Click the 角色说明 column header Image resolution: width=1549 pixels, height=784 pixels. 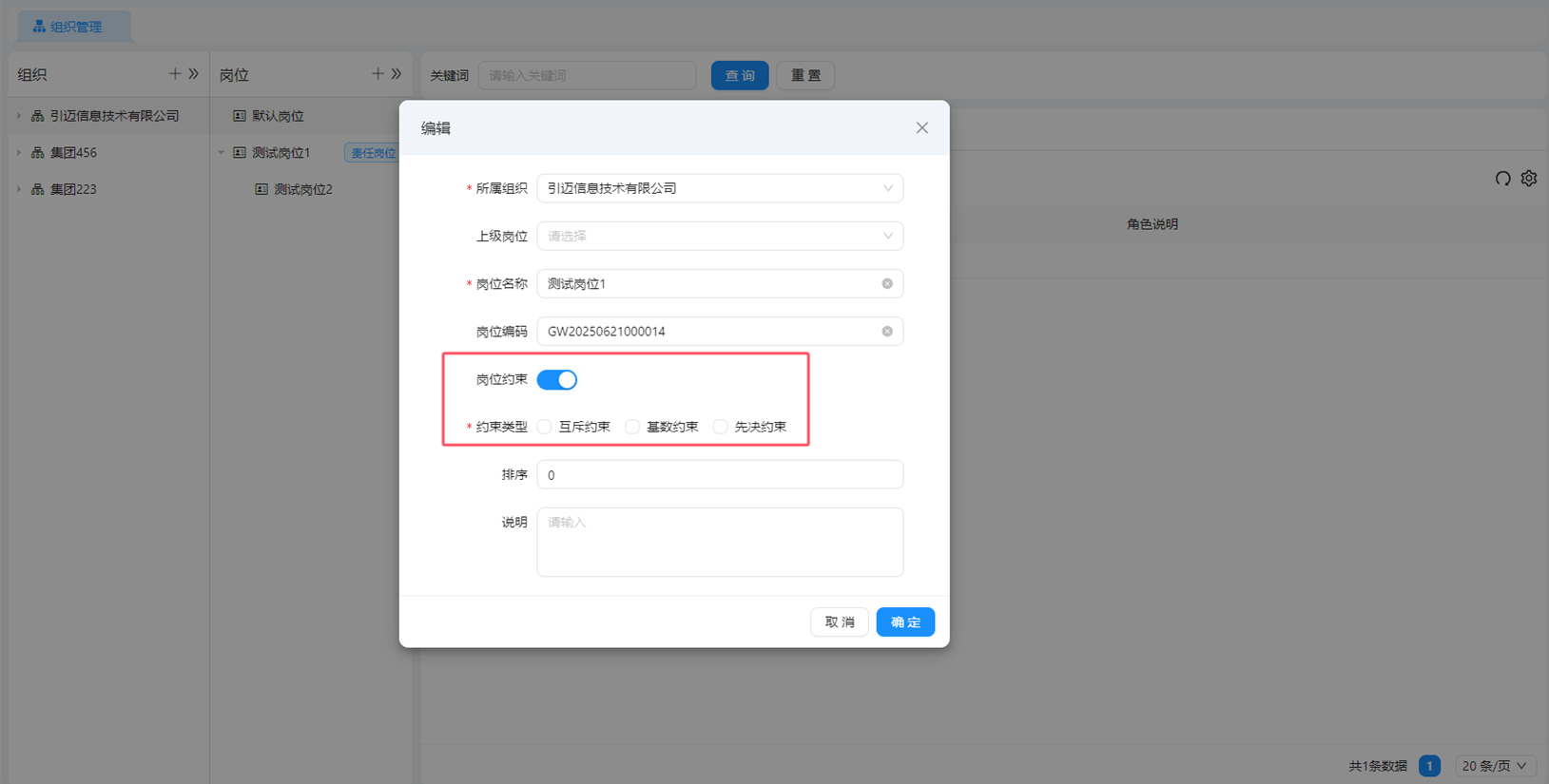1152,224
